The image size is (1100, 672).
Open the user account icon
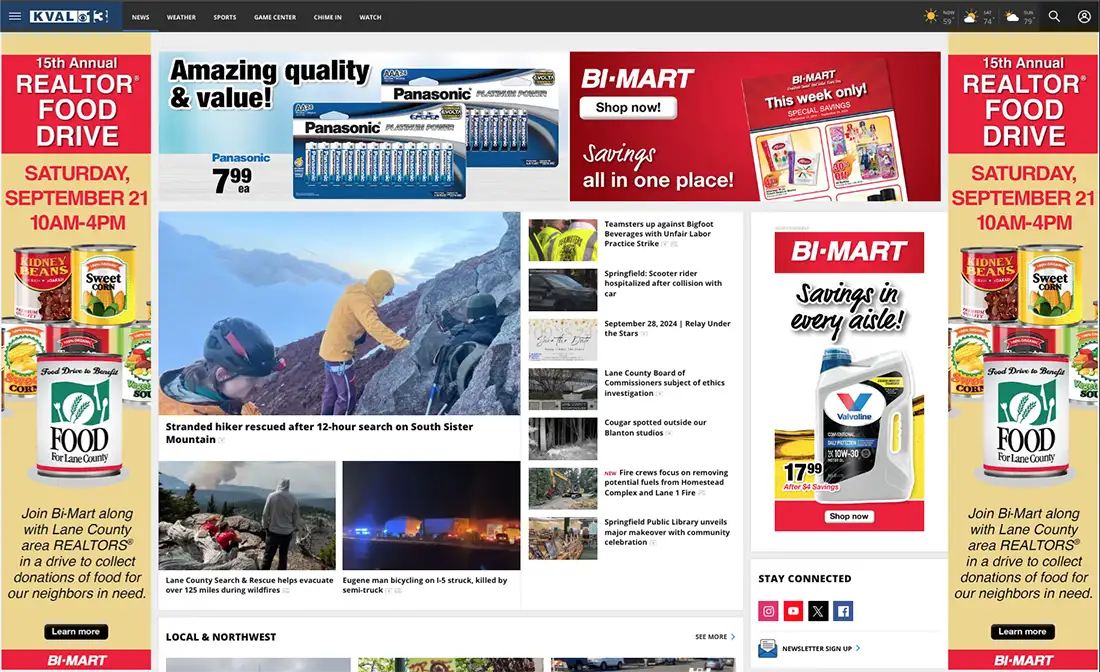point(1084,16)
